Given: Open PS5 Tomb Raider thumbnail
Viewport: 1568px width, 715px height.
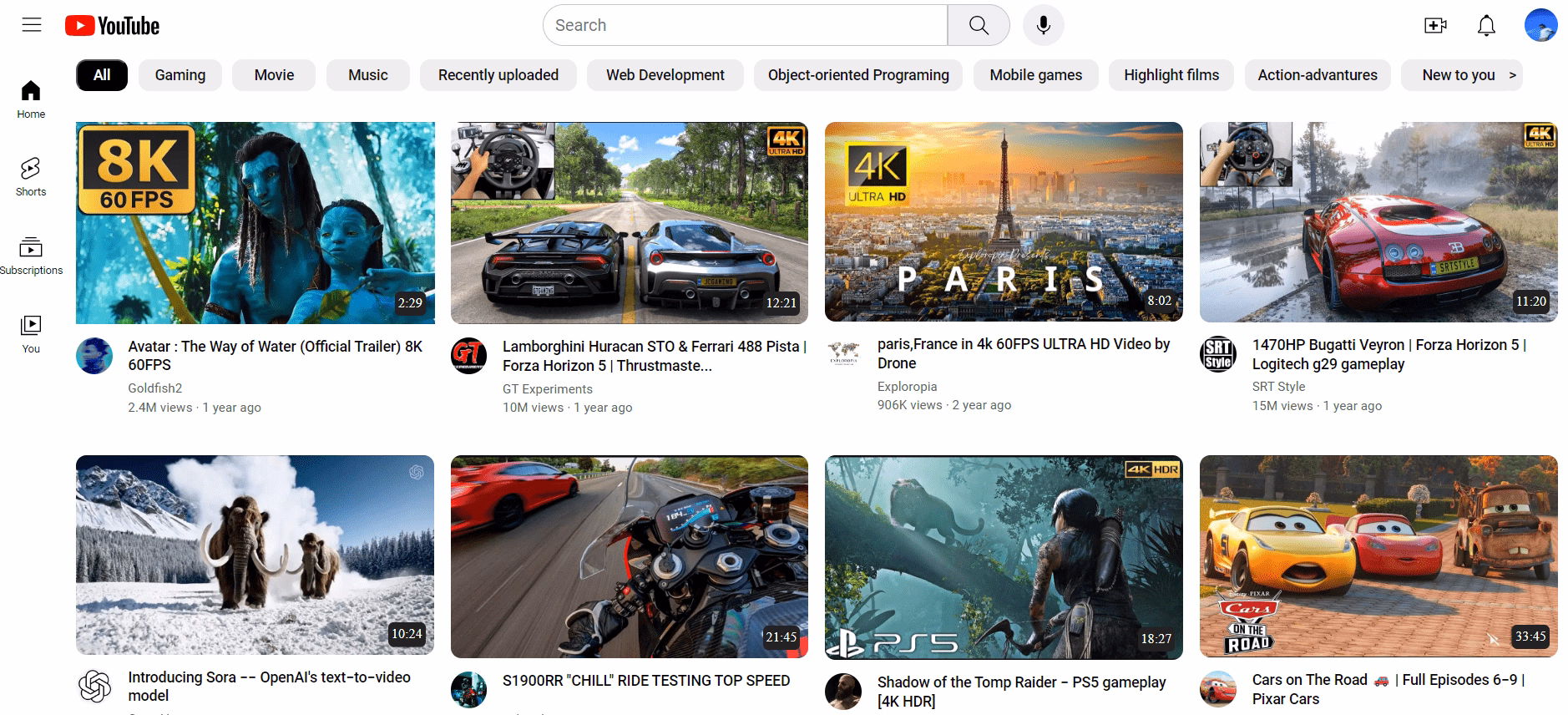Looking at the screenshot, I should 1004,558.
